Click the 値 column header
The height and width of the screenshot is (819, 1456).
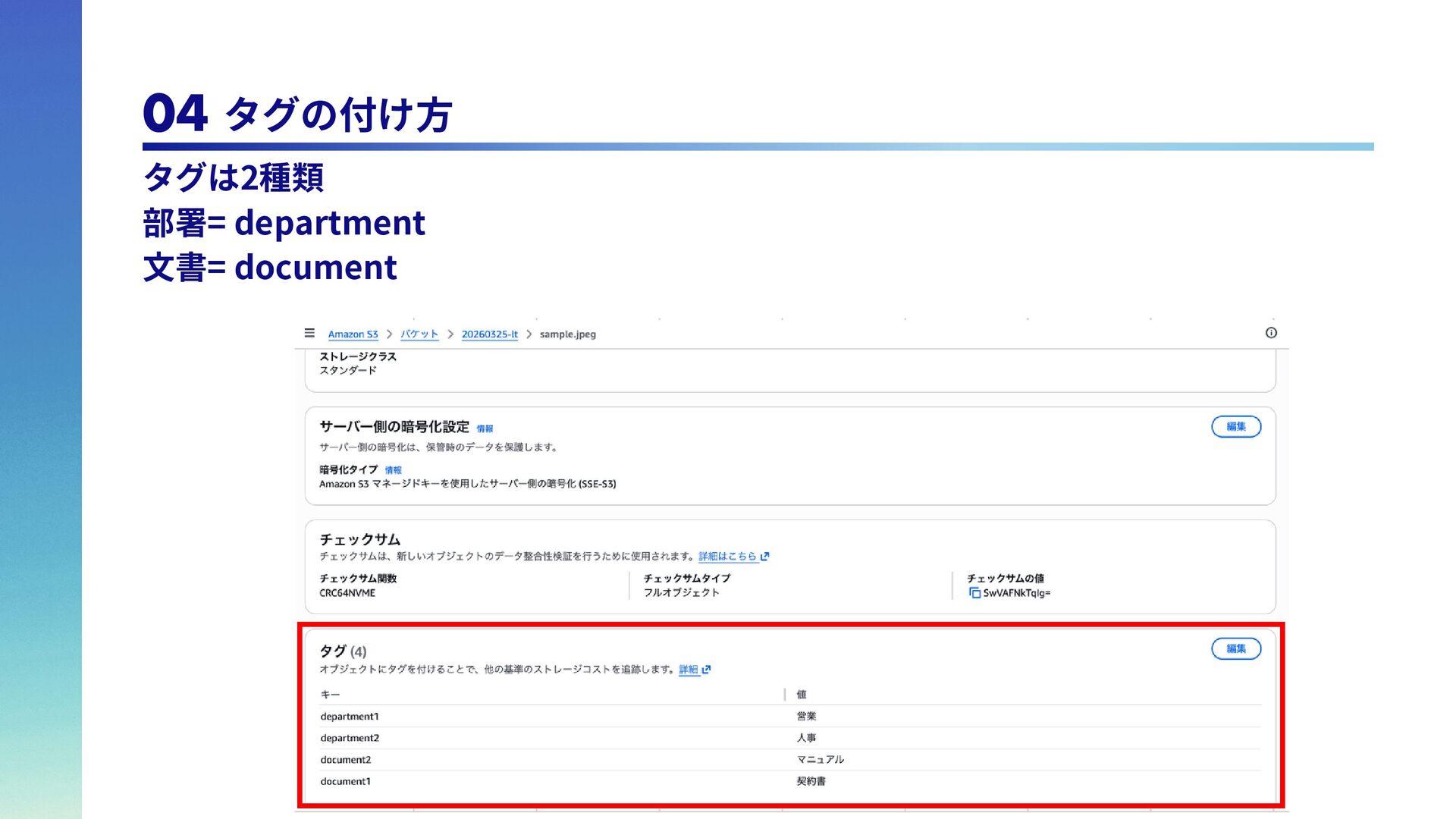(802, 695)
